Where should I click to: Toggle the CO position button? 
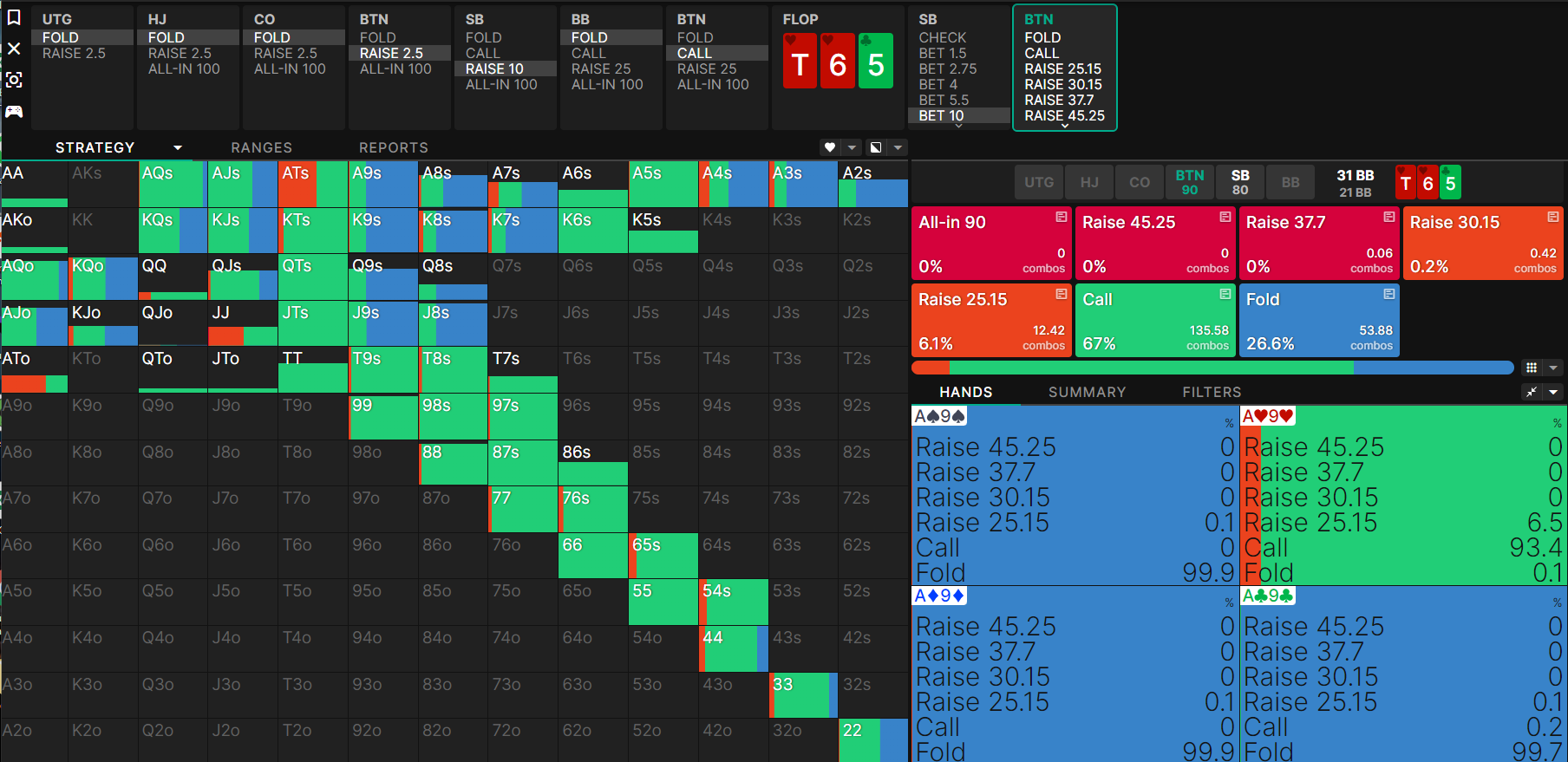click(x=1140, y=183)
